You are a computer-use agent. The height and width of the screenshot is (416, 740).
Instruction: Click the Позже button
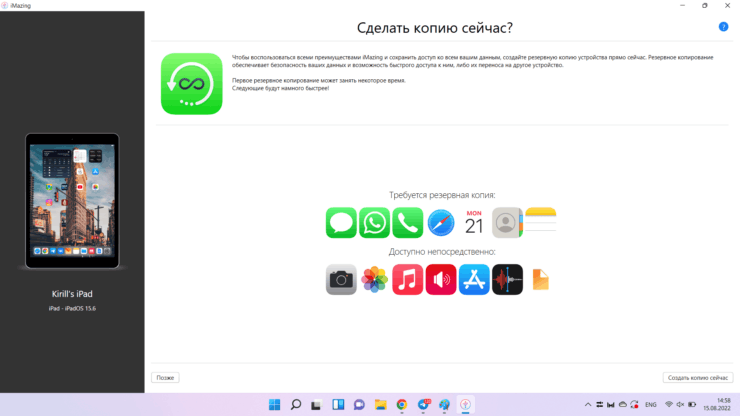pos(165,378)
